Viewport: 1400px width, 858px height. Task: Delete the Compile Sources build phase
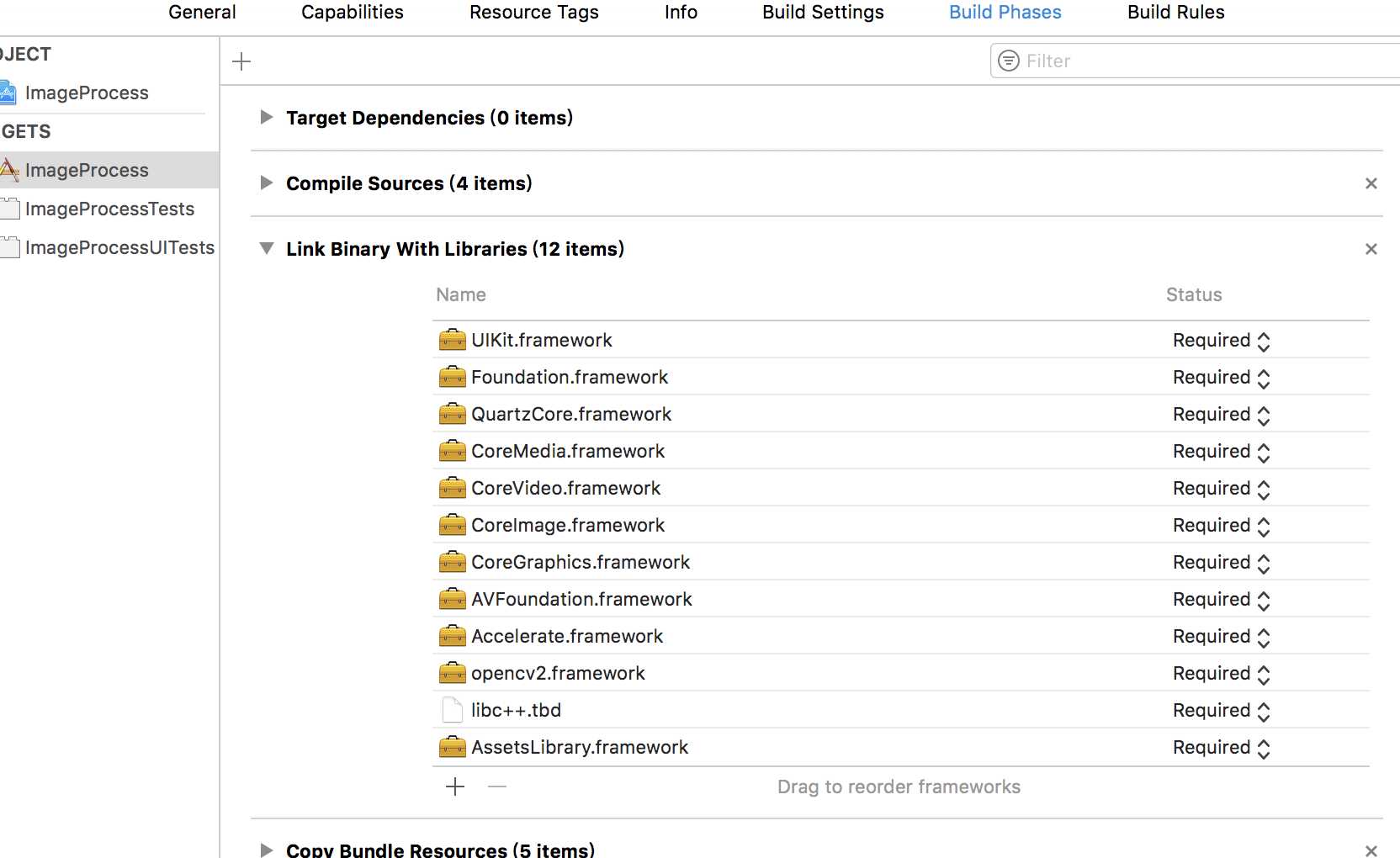(1371, 183)
